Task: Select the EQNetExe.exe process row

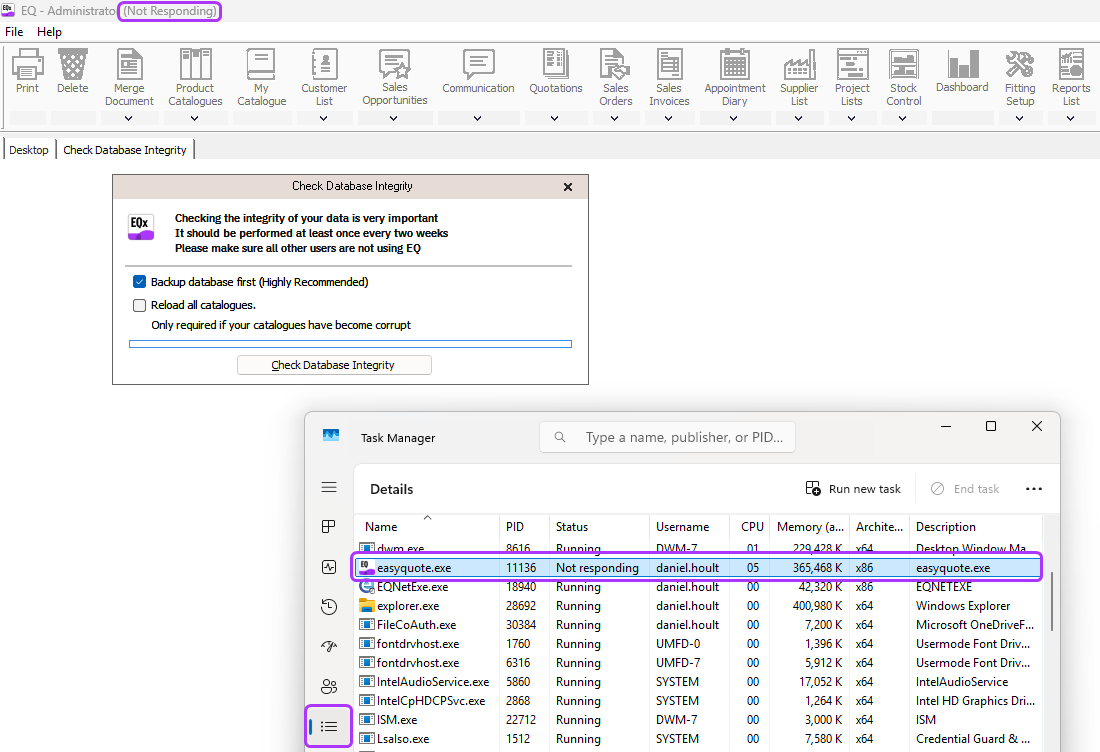Action: (697, 586)
